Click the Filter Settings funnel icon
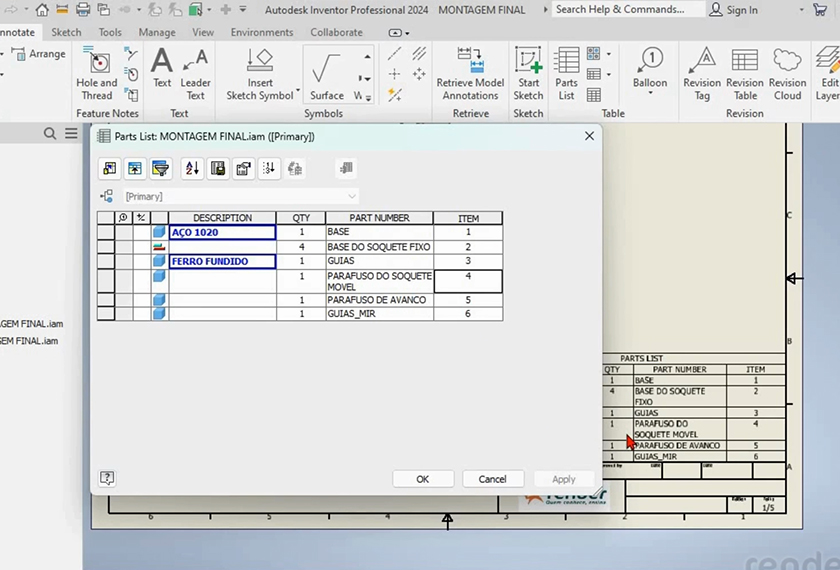Screen dimensions: 840x570 click(160, 169)
